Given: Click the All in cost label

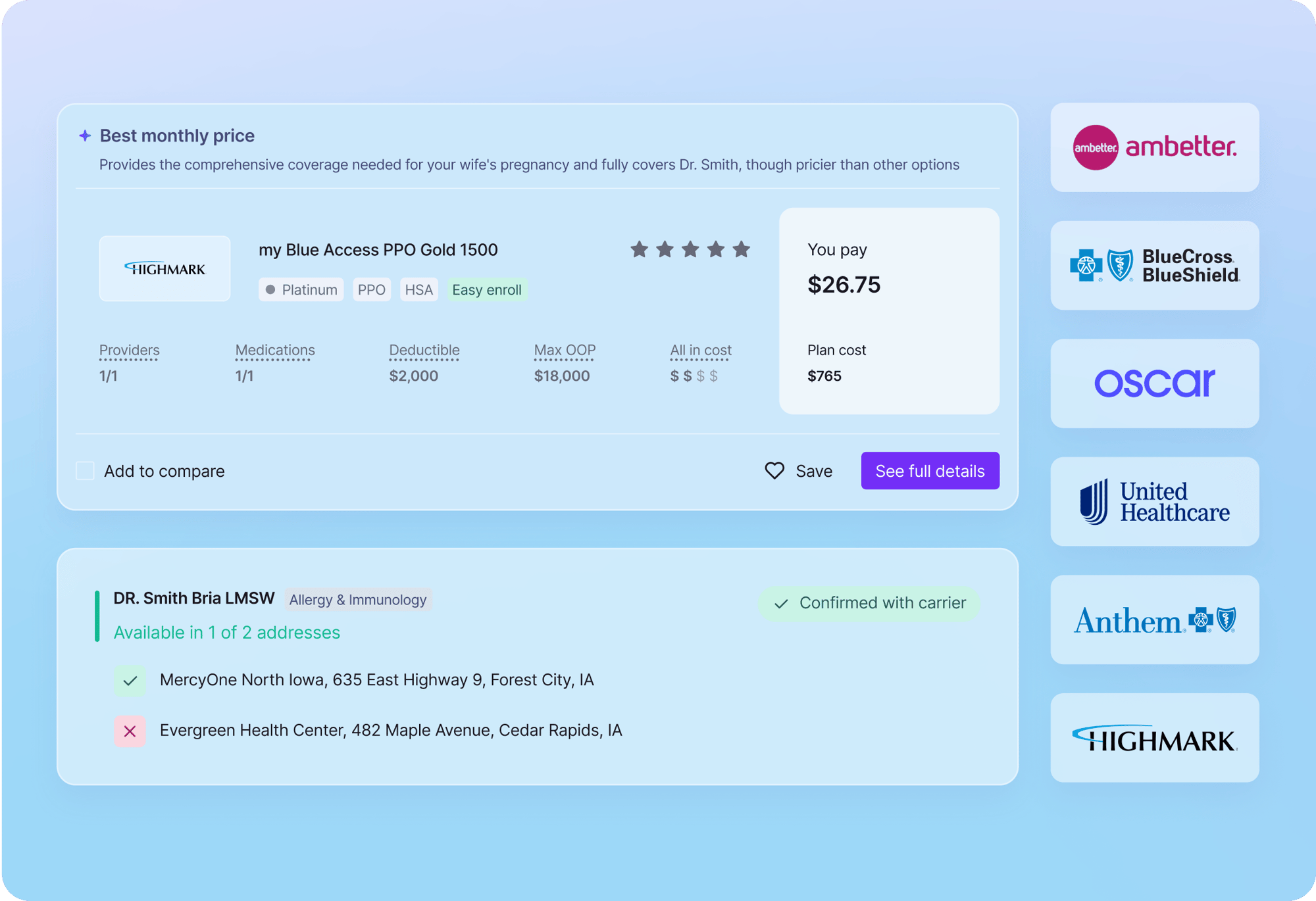Looking at the screenshot, I should (701, 351).
